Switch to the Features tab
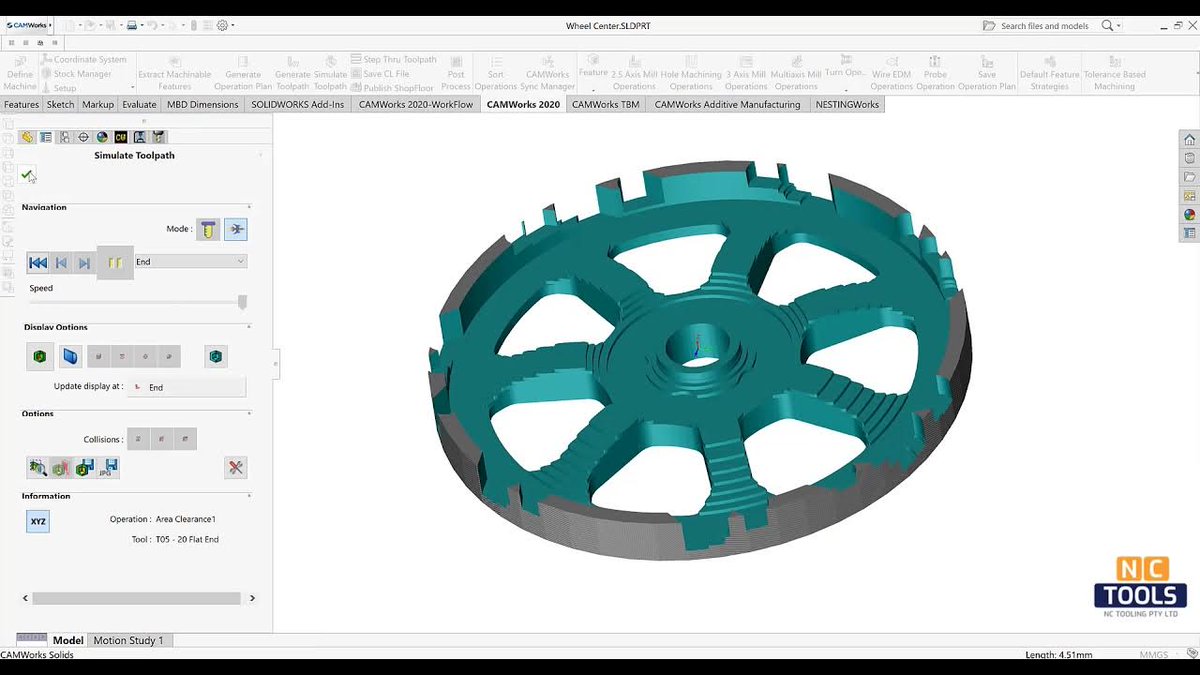Viewport: 1200px width, 675px height. (21, 104)
